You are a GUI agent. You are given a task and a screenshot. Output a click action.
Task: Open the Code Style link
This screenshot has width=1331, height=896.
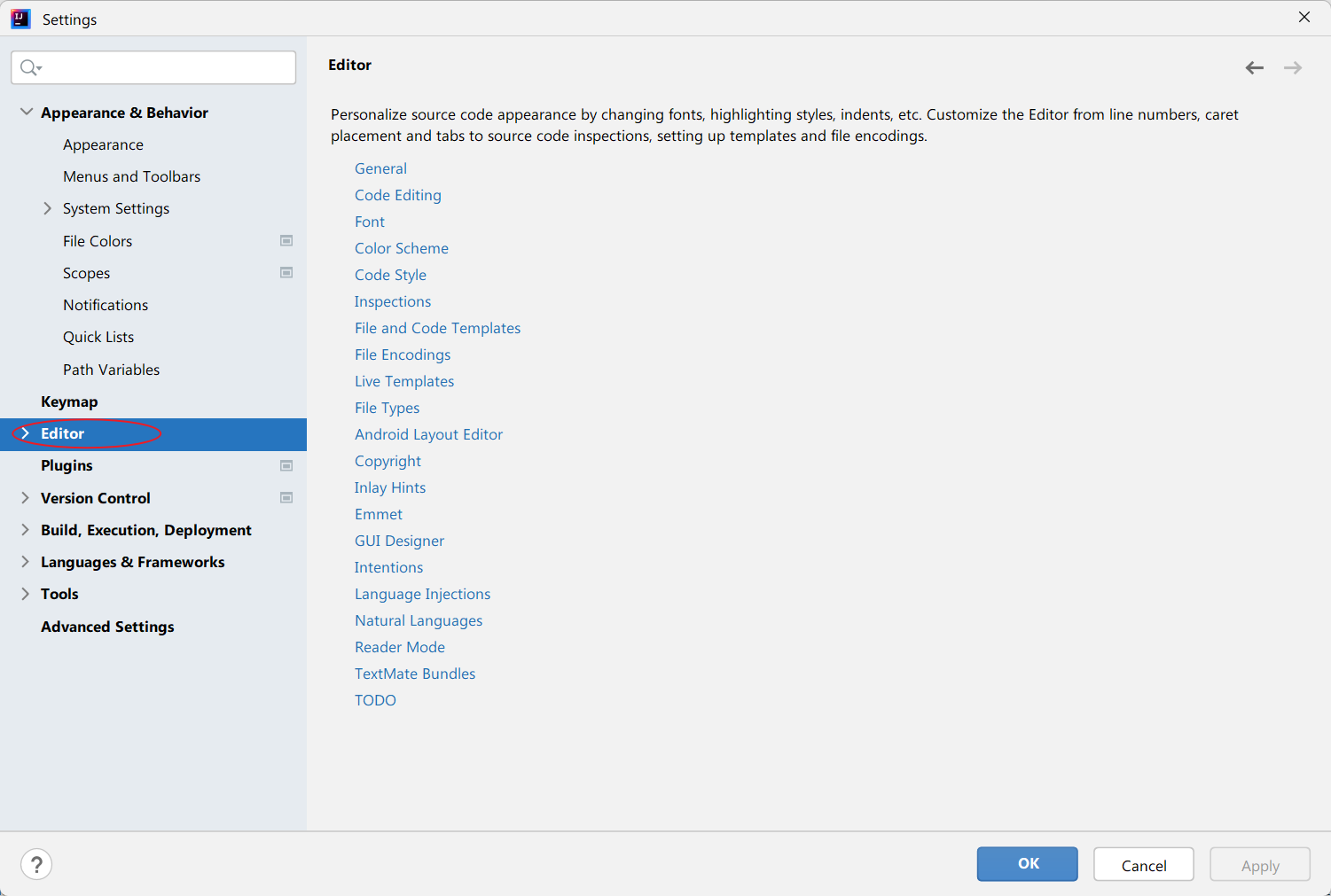390,275
